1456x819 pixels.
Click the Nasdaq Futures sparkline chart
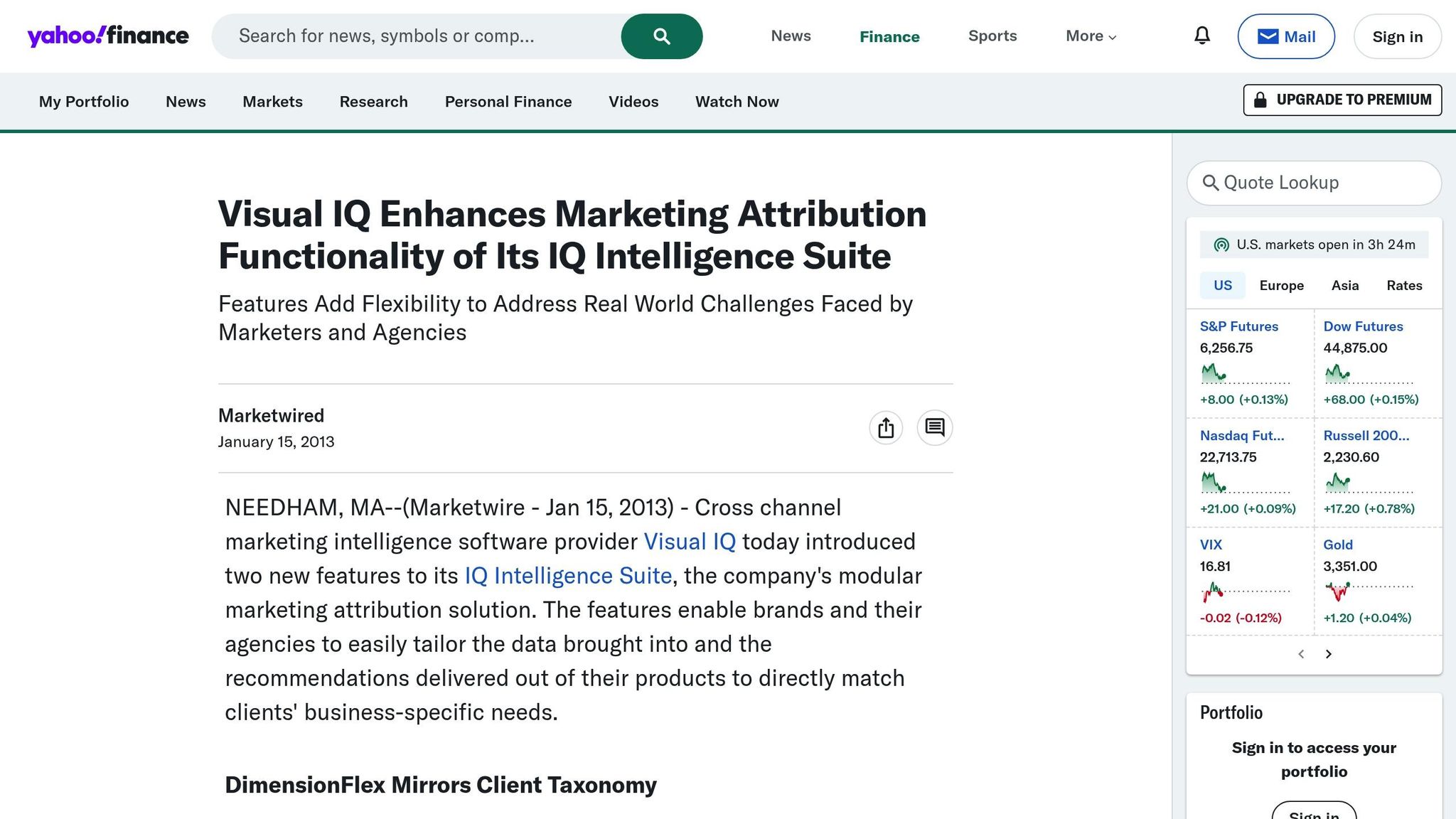click(x=1245, y=483)
